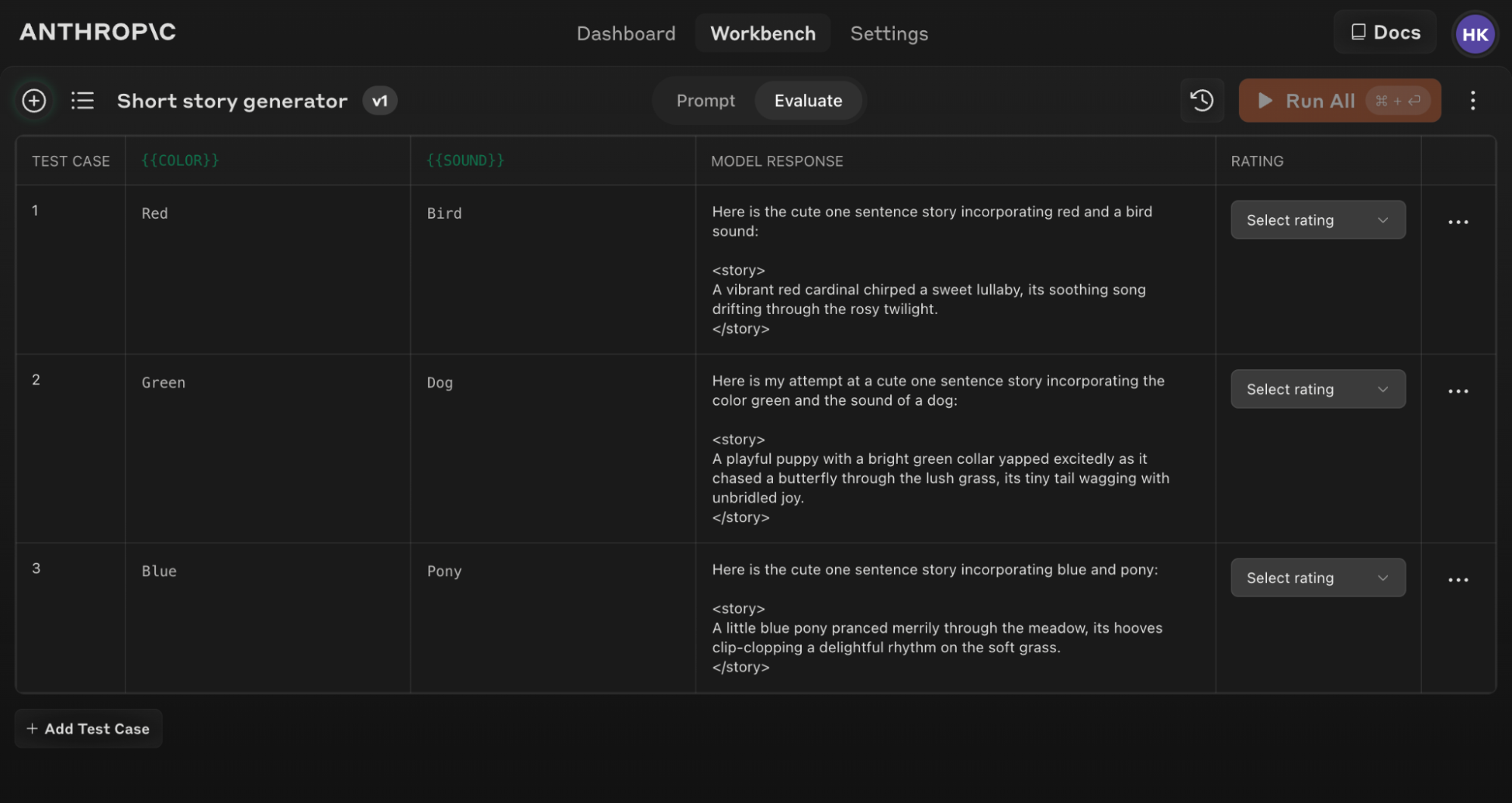Open the Settings tab

(889, 33)
